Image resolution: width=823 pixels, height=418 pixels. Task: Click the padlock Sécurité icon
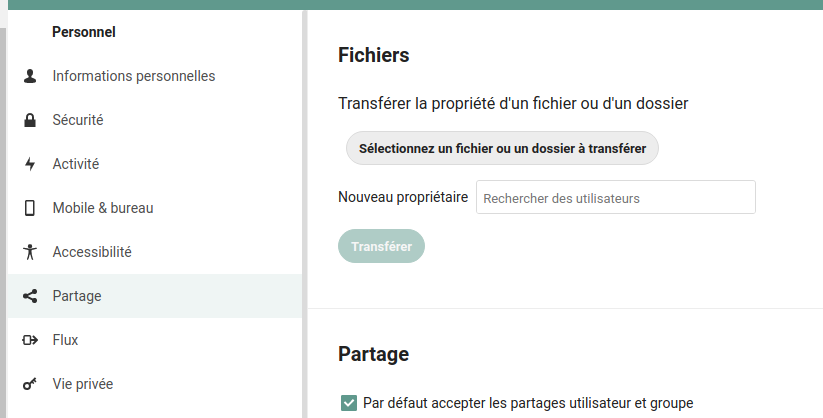click(x=30, y=120)
